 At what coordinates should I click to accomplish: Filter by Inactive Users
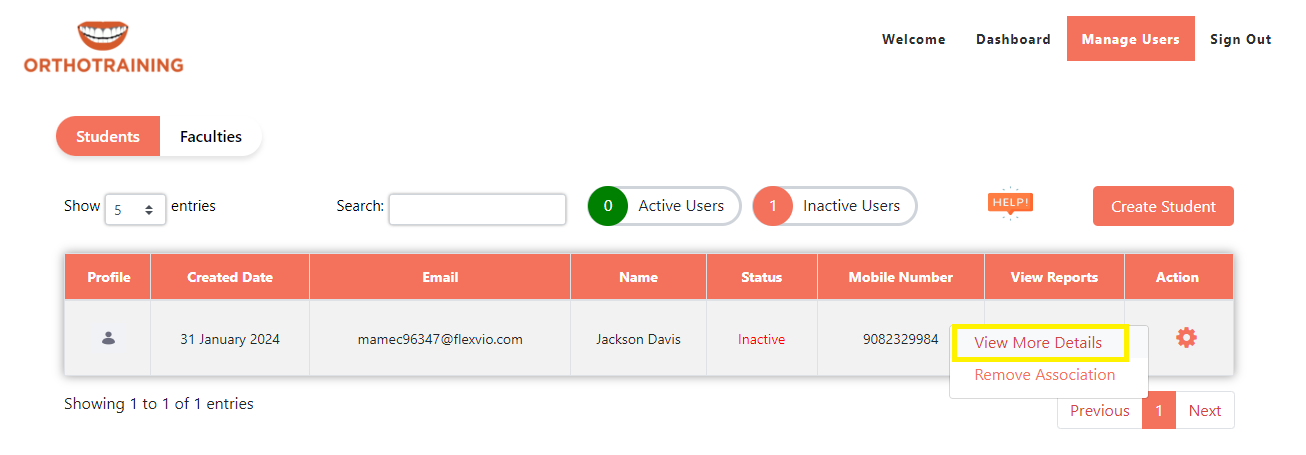point(850,206)
